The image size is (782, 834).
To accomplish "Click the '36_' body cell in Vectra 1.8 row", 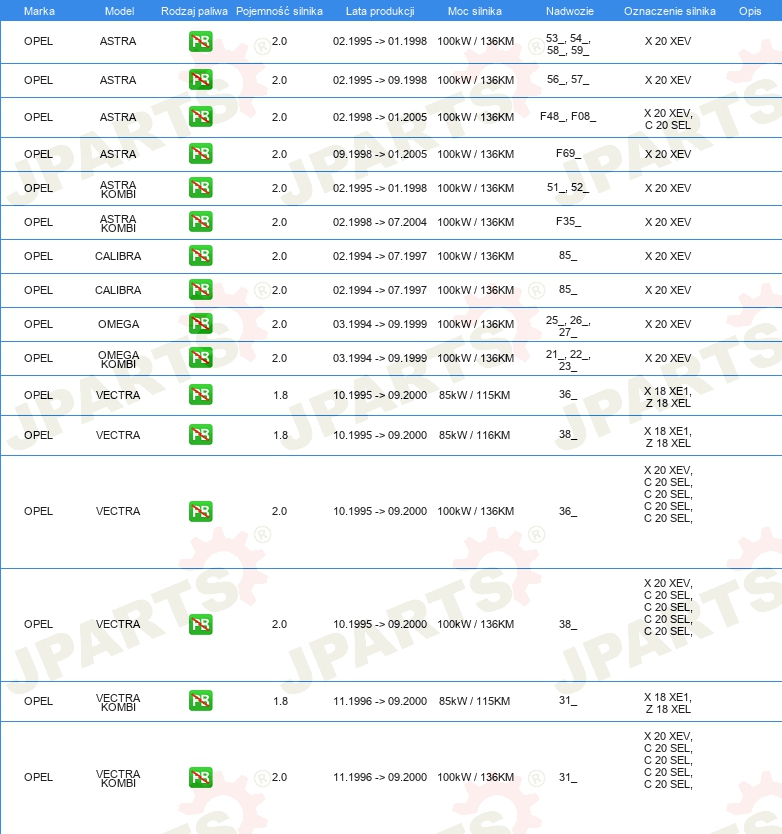I will click(568, 394).
